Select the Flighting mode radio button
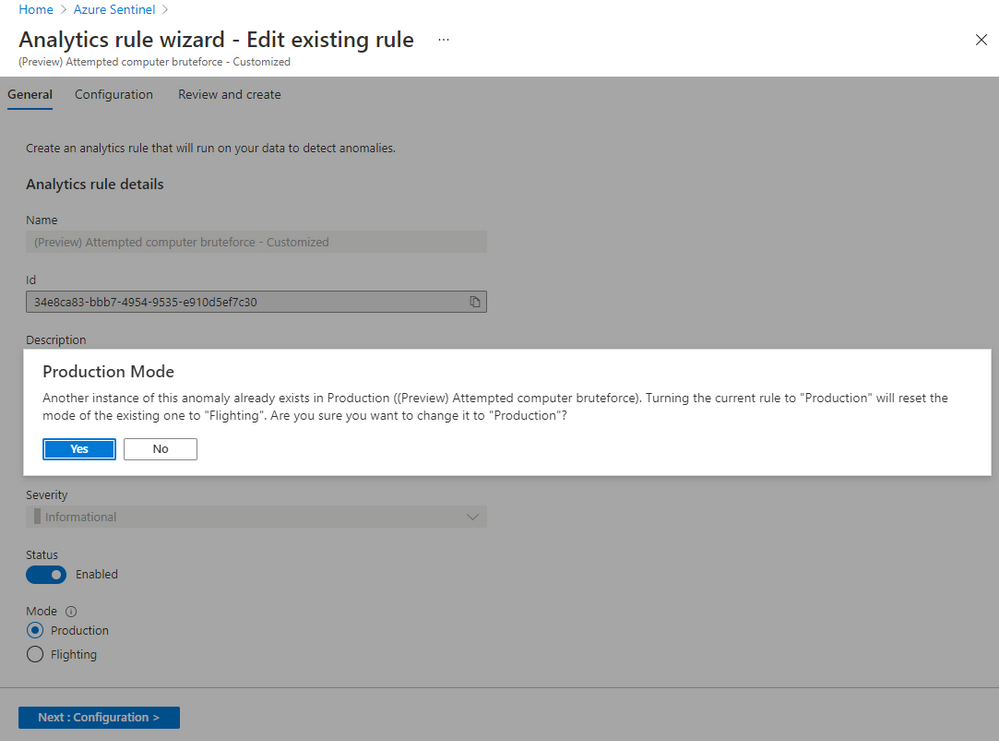The width and height of the screenshot is (999, 741). pos(35,654)
